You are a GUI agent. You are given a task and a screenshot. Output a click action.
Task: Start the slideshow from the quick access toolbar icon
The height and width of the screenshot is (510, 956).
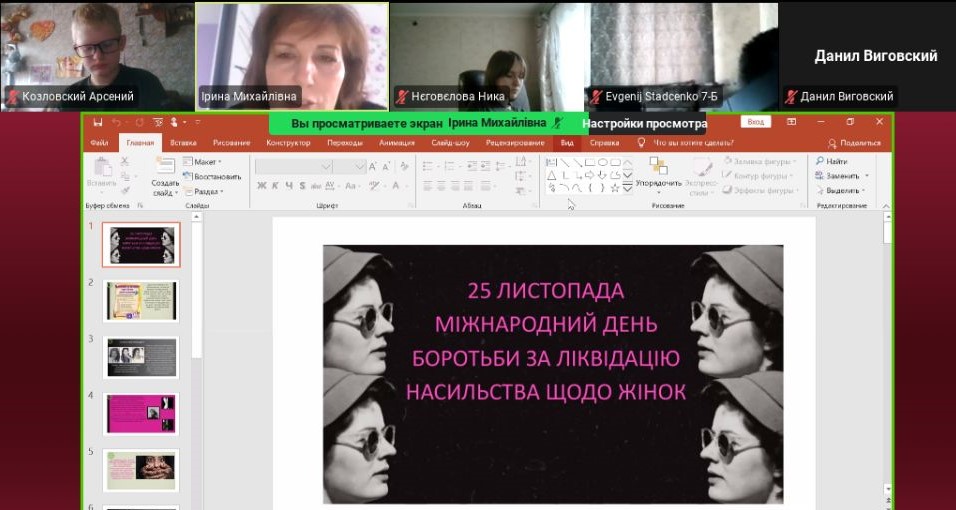(158, 122)
